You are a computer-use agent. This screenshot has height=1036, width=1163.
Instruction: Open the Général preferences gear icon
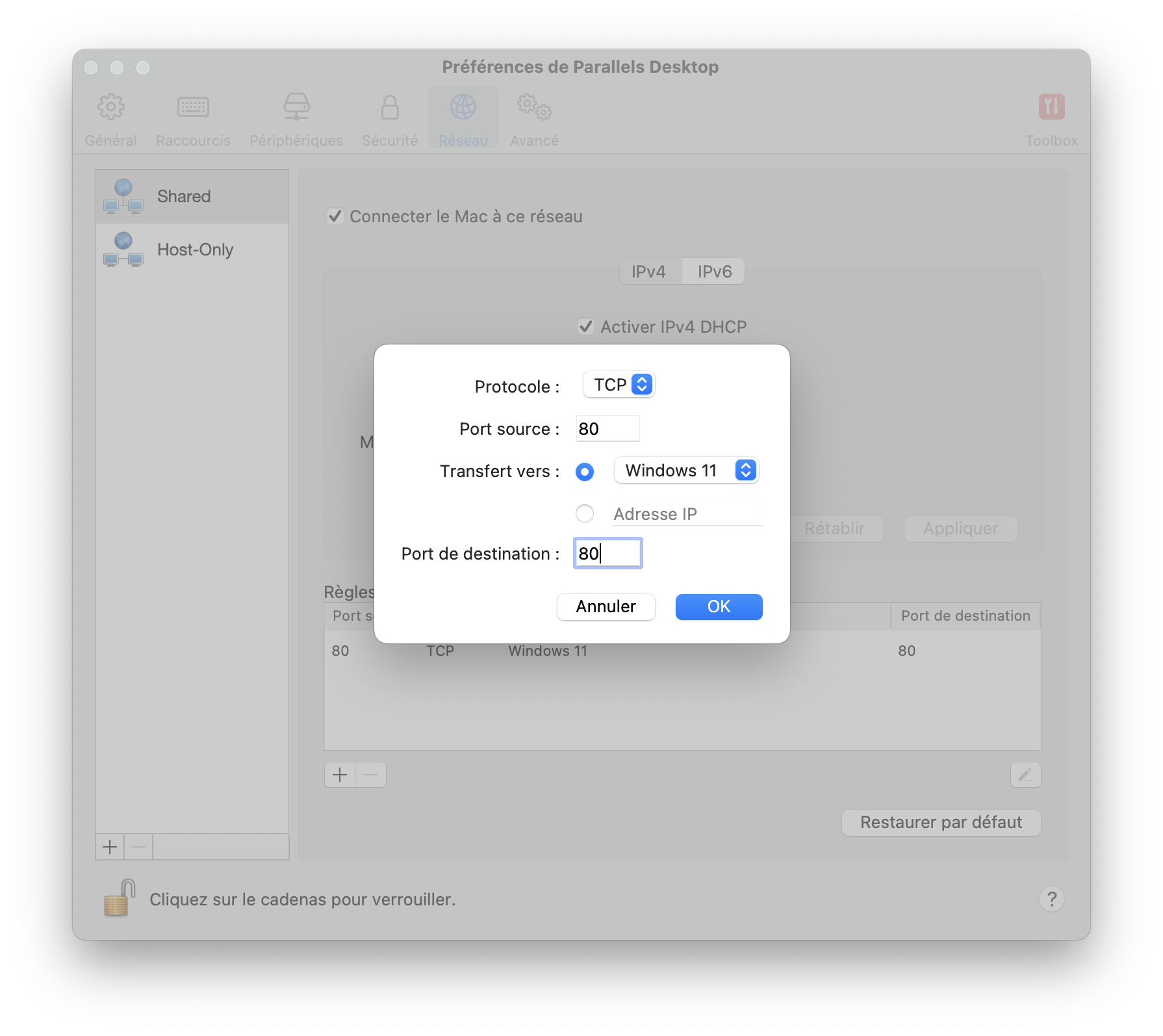click(x=110, y=107)
